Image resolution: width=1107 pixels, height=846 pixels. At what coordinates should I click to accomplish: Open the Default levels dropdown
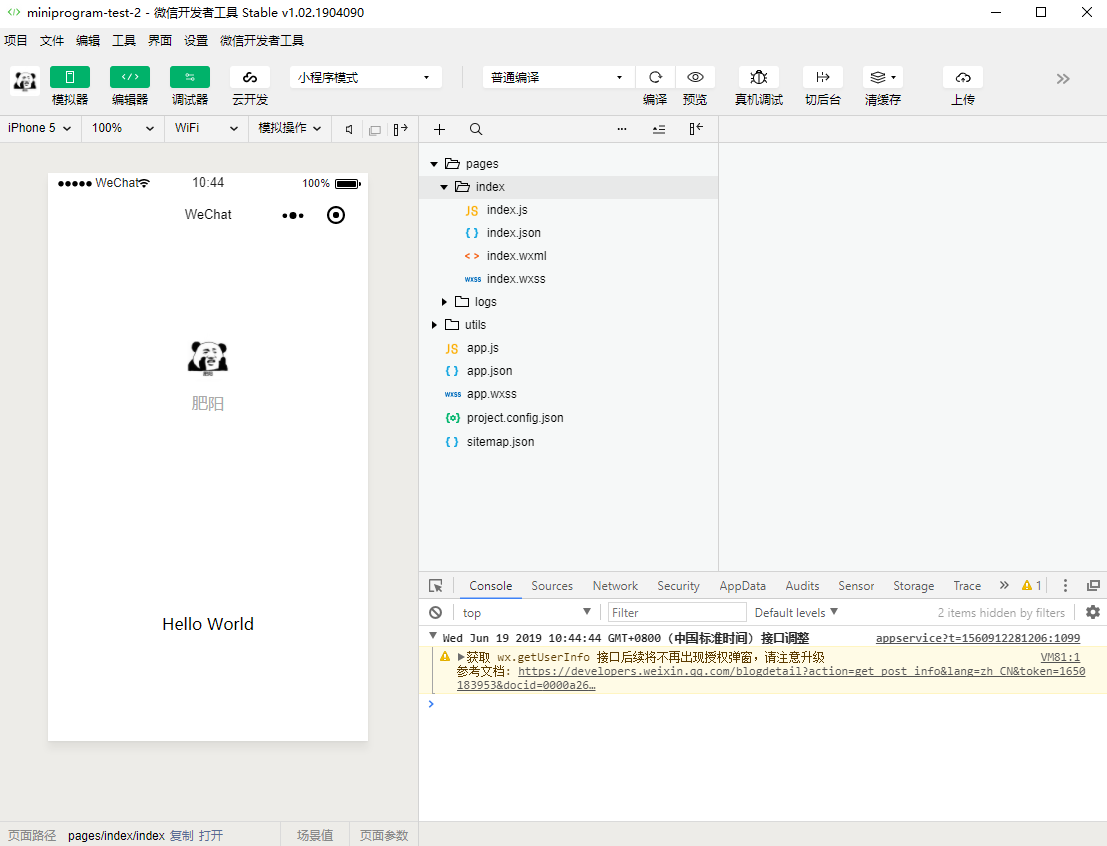796,612
